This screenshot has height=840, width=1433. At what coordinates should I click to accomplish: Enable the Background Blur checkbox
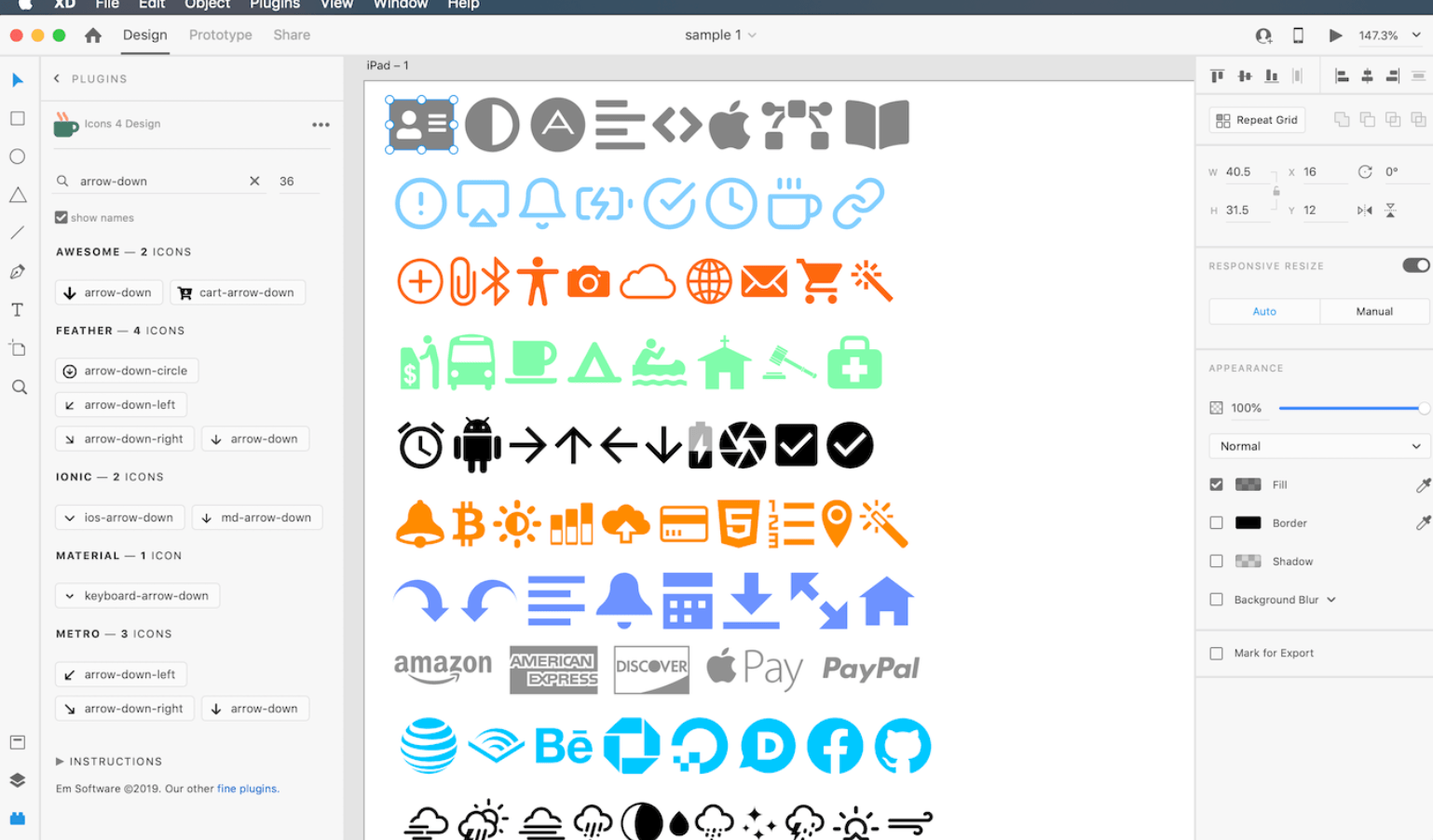tap(1216, 600)
